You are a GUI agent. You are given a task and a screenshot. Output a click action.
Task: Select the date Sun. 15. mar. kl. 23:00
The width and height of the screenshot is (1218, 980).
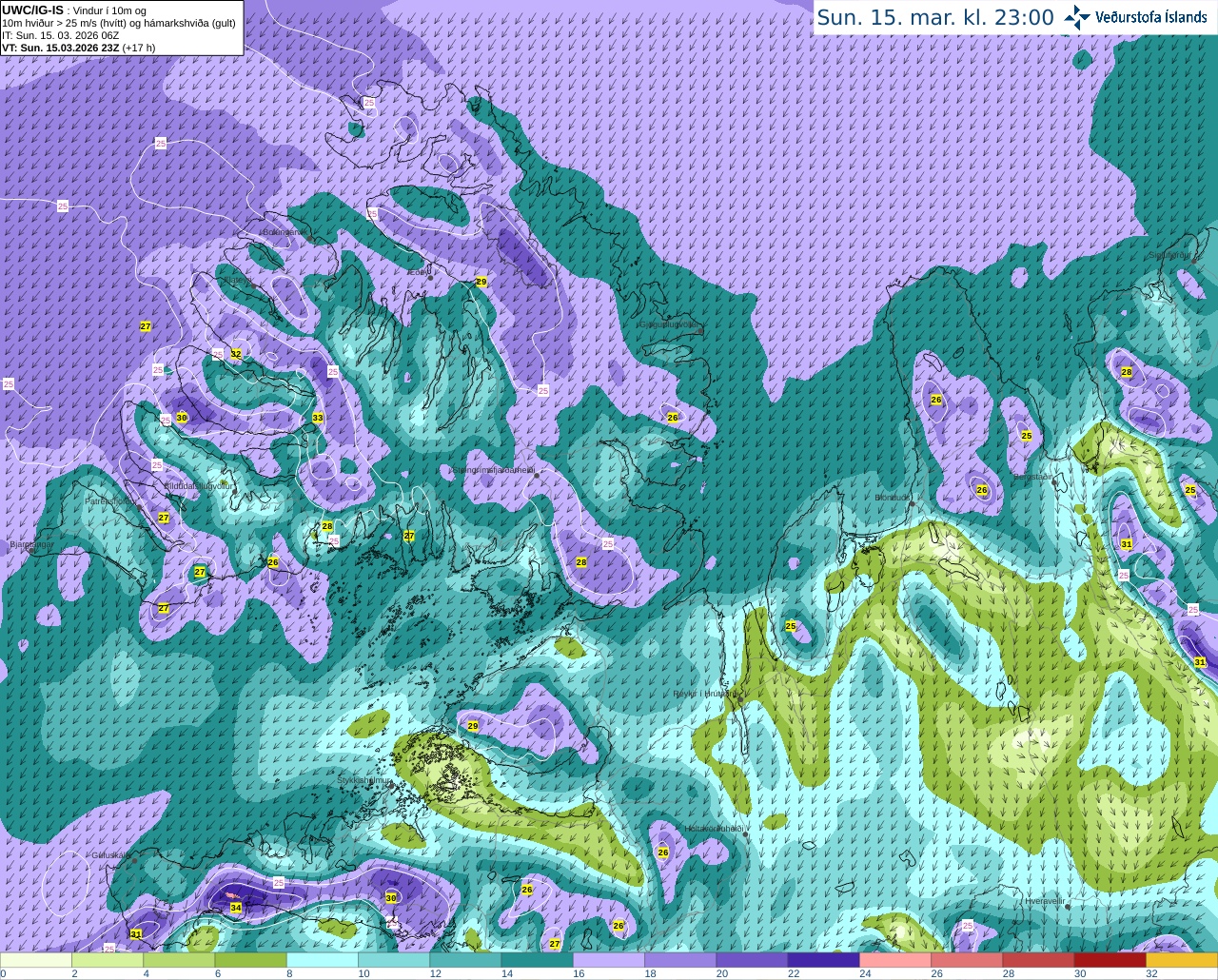point(935,17)
